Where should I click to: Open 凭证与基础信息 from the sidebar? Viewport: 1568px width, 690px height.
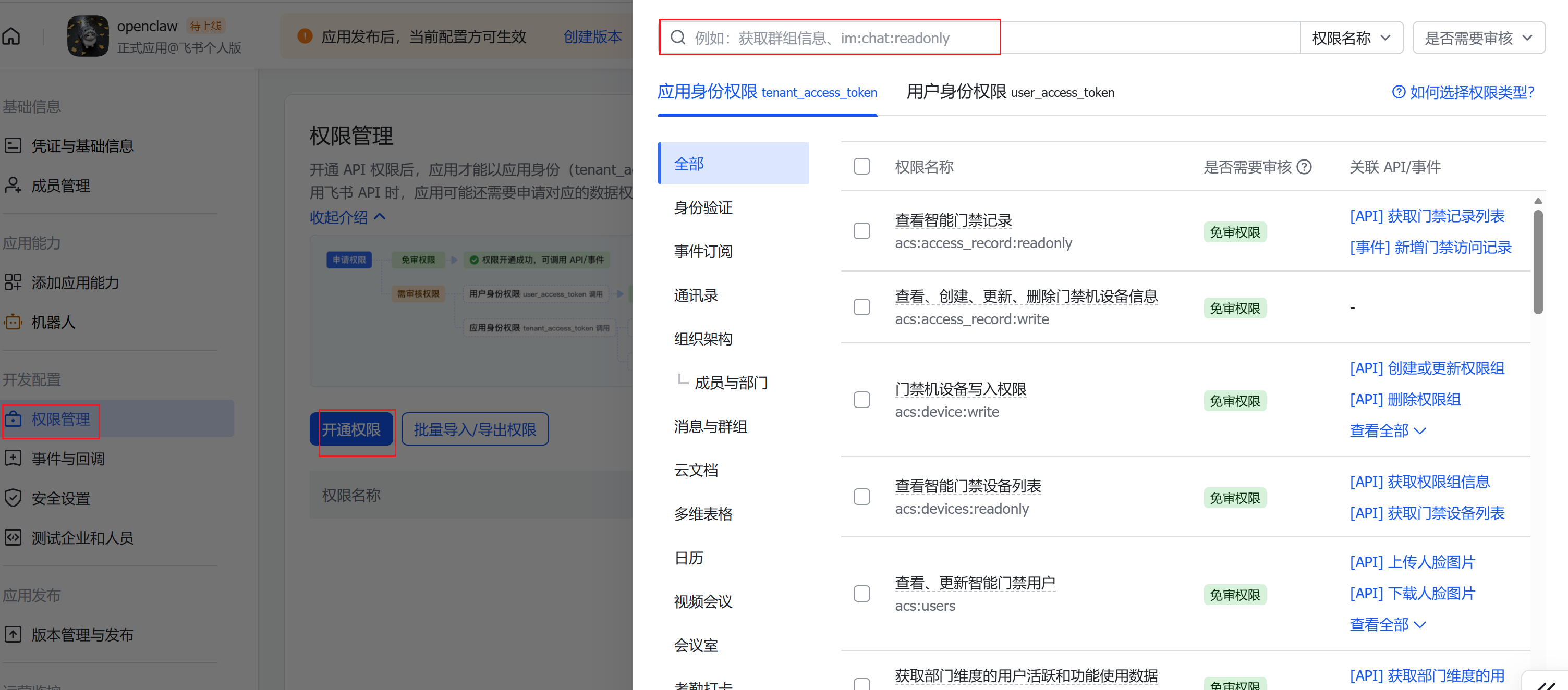[83, 145]
